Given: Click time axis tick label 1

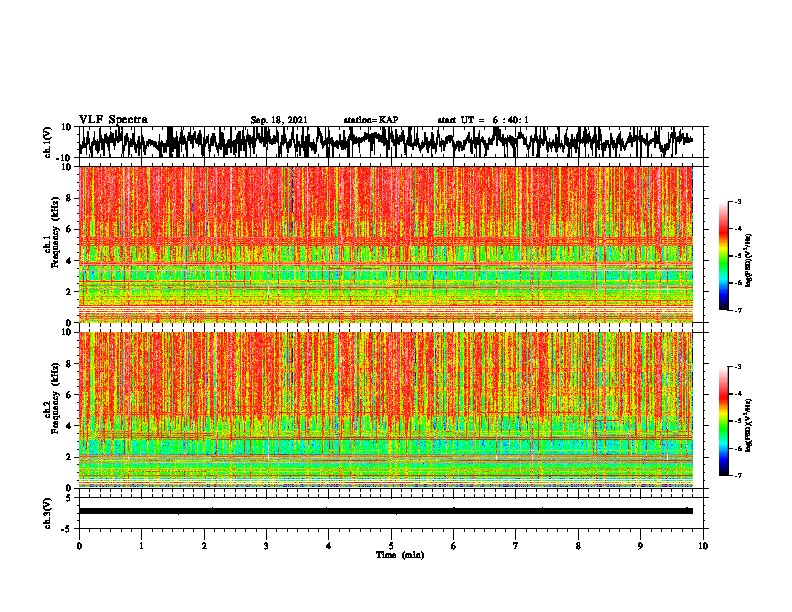Looking at the screenshot, I should click(141, 546).
